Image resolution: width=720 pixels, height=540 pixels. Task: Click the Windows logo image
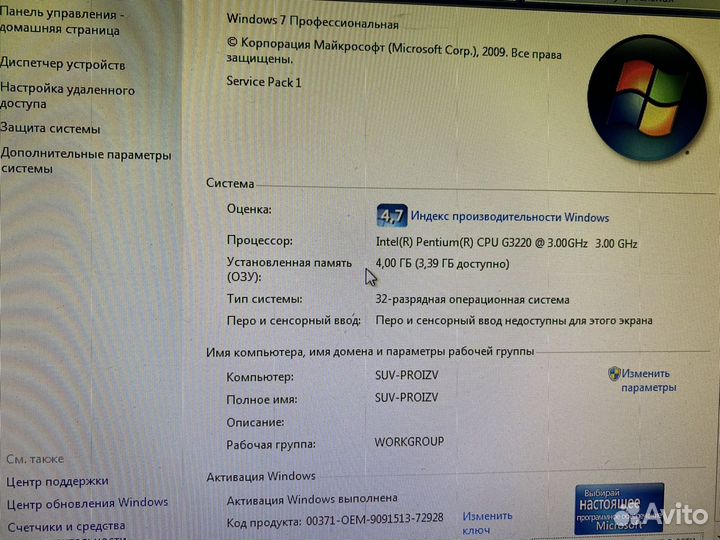click(x=647, y=98)
